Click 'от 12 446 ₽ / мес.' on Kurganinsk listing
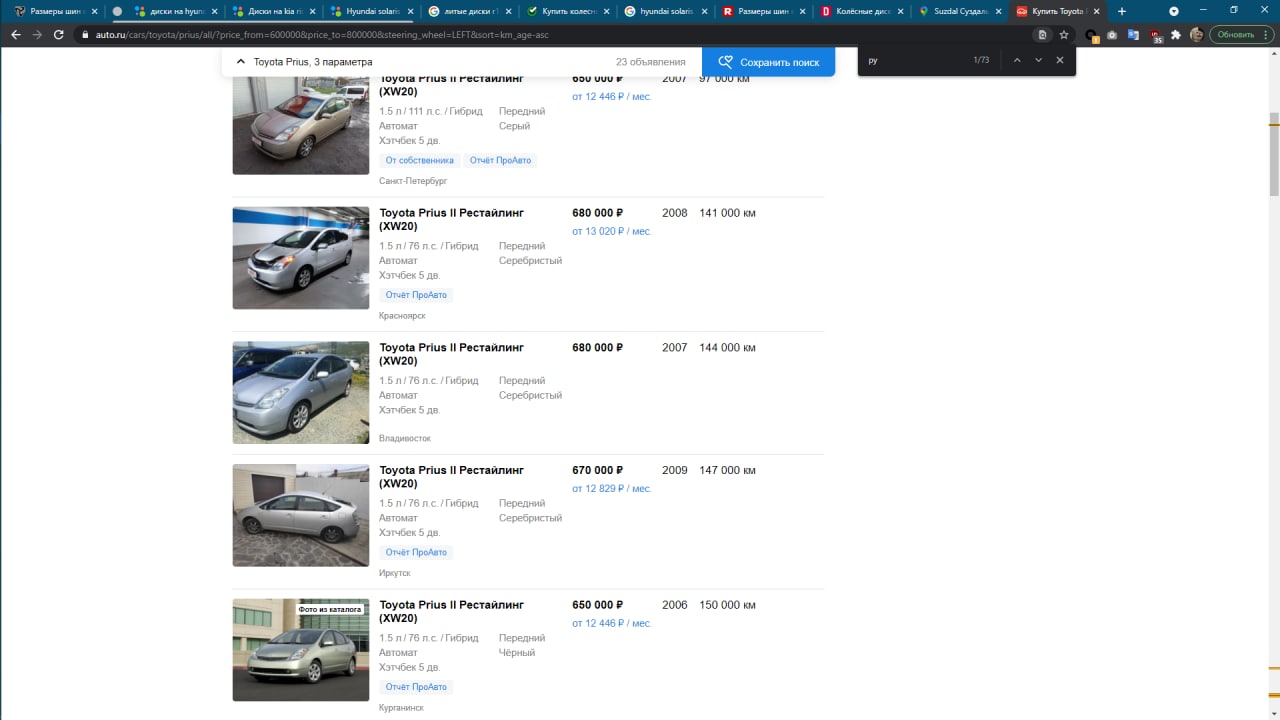The image size is (1280, 720). coord(611,623)
